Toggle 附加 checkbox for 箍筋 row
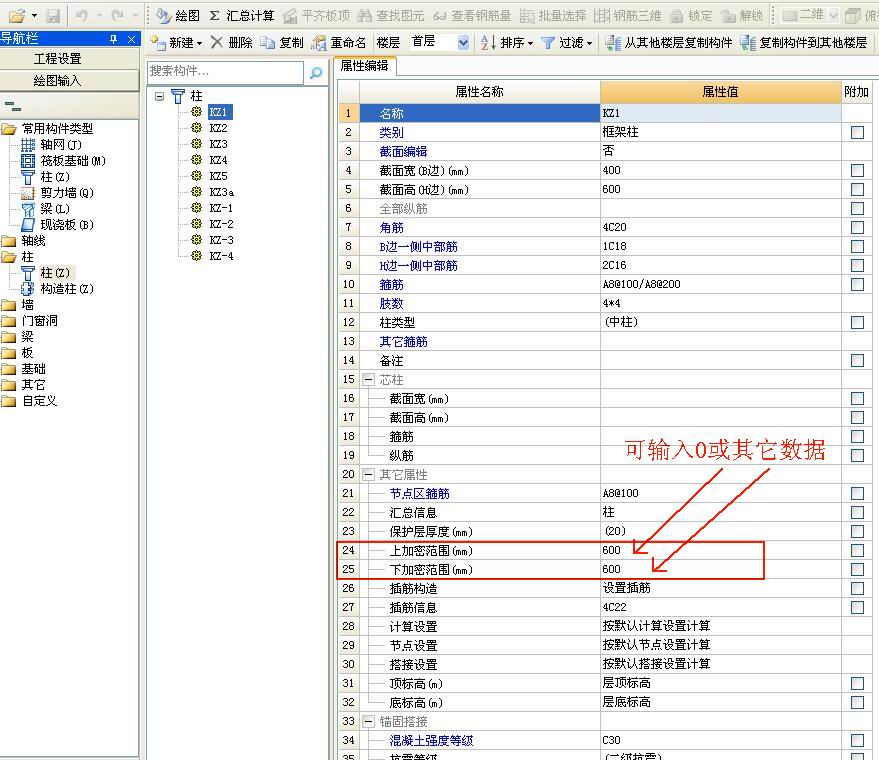879x760 pixels. tap(857, 284)
